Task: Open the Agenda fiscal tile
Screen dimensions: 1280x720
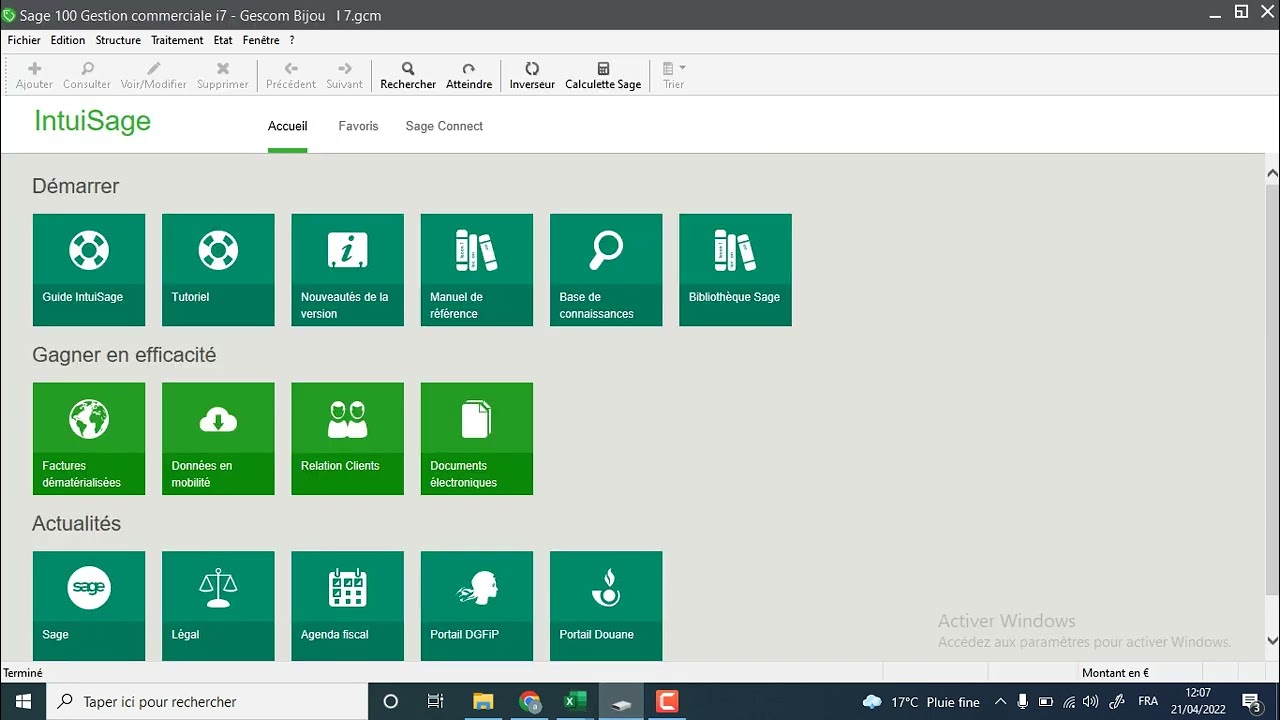Action: point(347,606)
